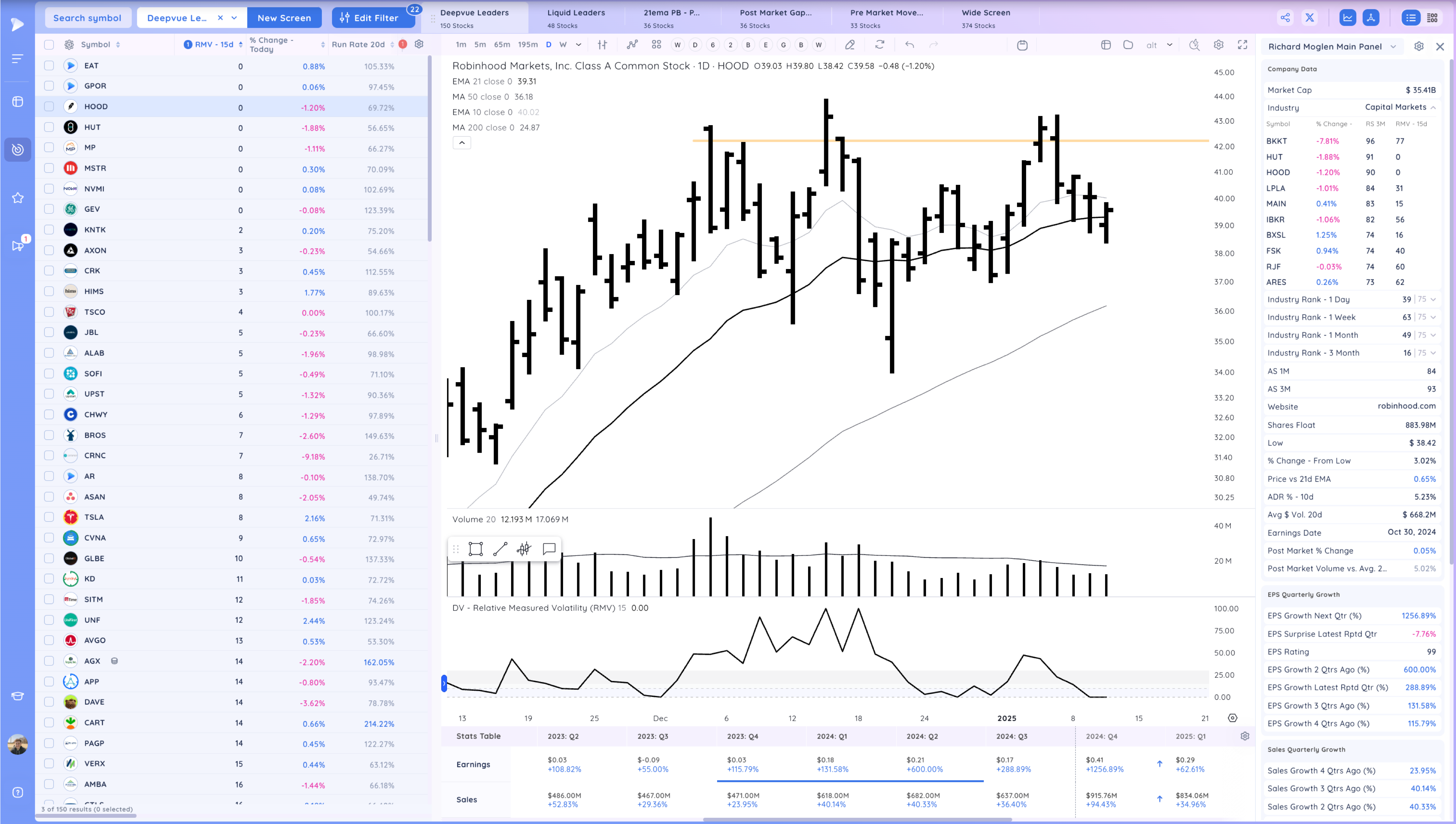Select the rectangle drawing tool

(475, 549)
